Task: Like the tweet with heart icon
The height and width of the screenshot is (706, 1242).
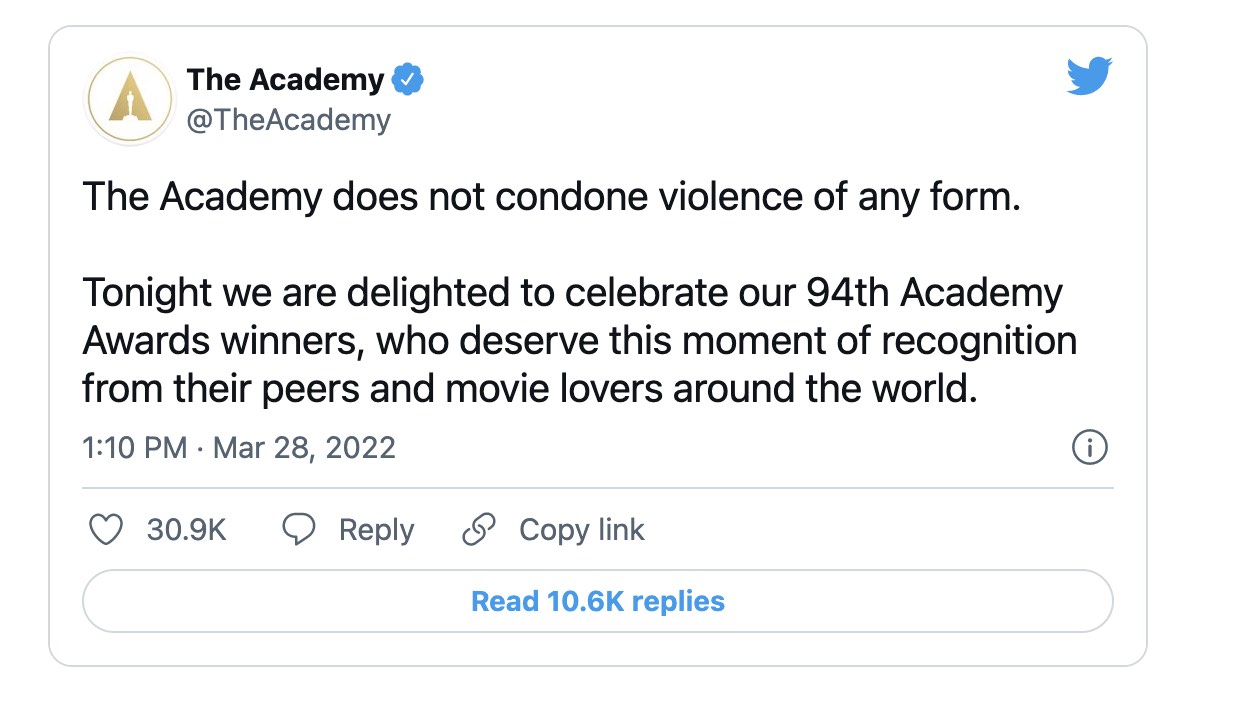Action: [106, 530]
